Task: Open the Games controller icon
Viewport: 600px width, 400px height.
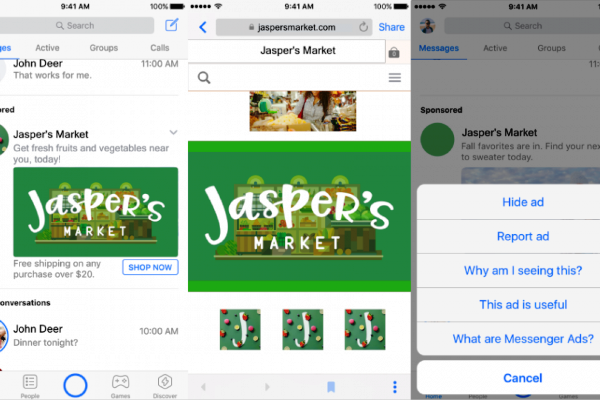Action: tap(120, 382)
